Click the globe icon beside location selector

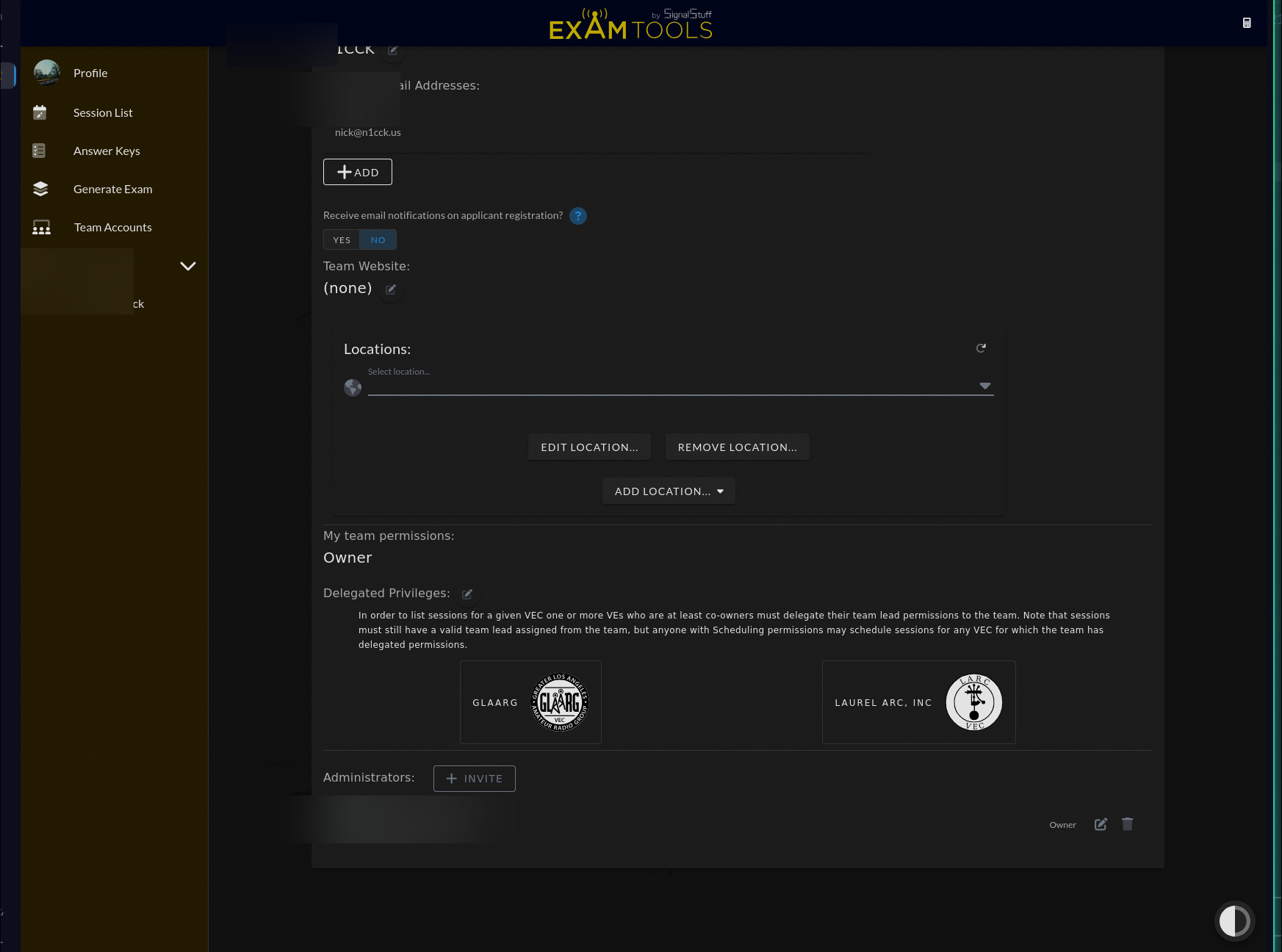pos(353,387)
